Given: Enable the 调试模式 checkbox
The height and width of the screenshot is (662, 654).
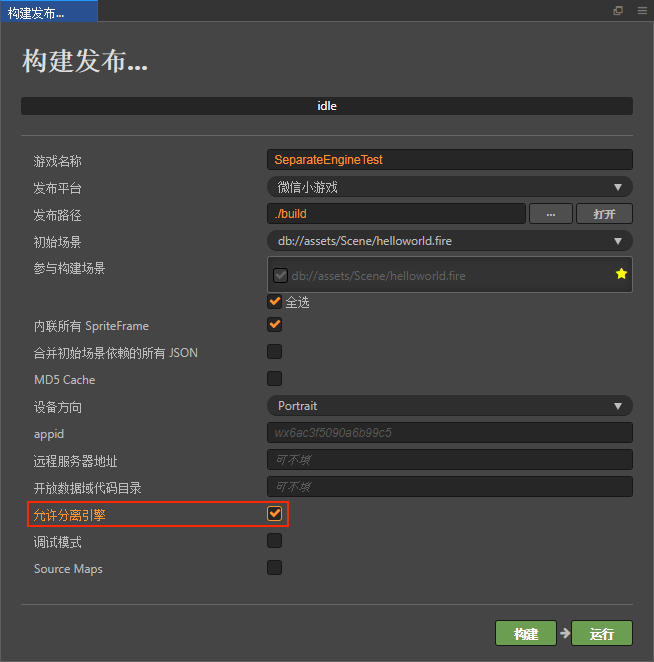Looking at the screenshot, I should 275,541.
